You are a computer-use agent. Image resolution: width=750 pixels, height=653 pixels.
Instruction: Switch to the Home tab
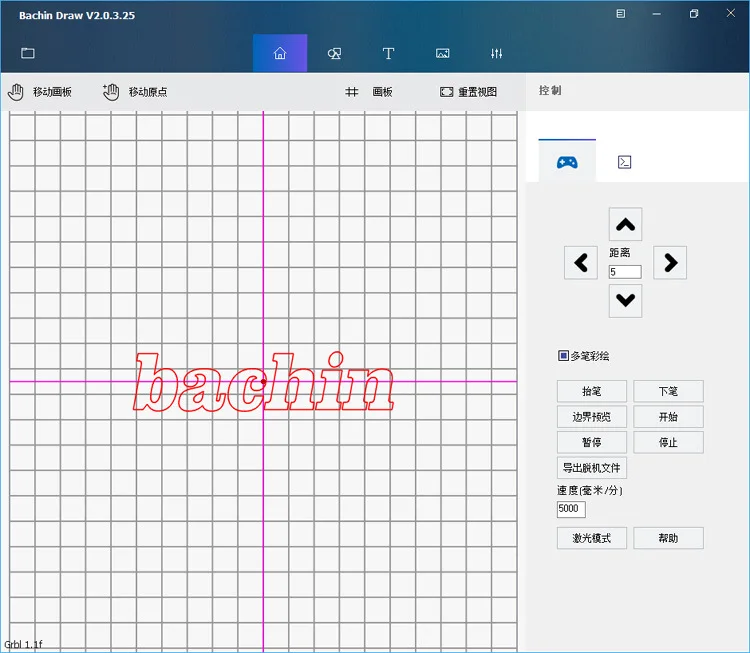tap(280, 53)
